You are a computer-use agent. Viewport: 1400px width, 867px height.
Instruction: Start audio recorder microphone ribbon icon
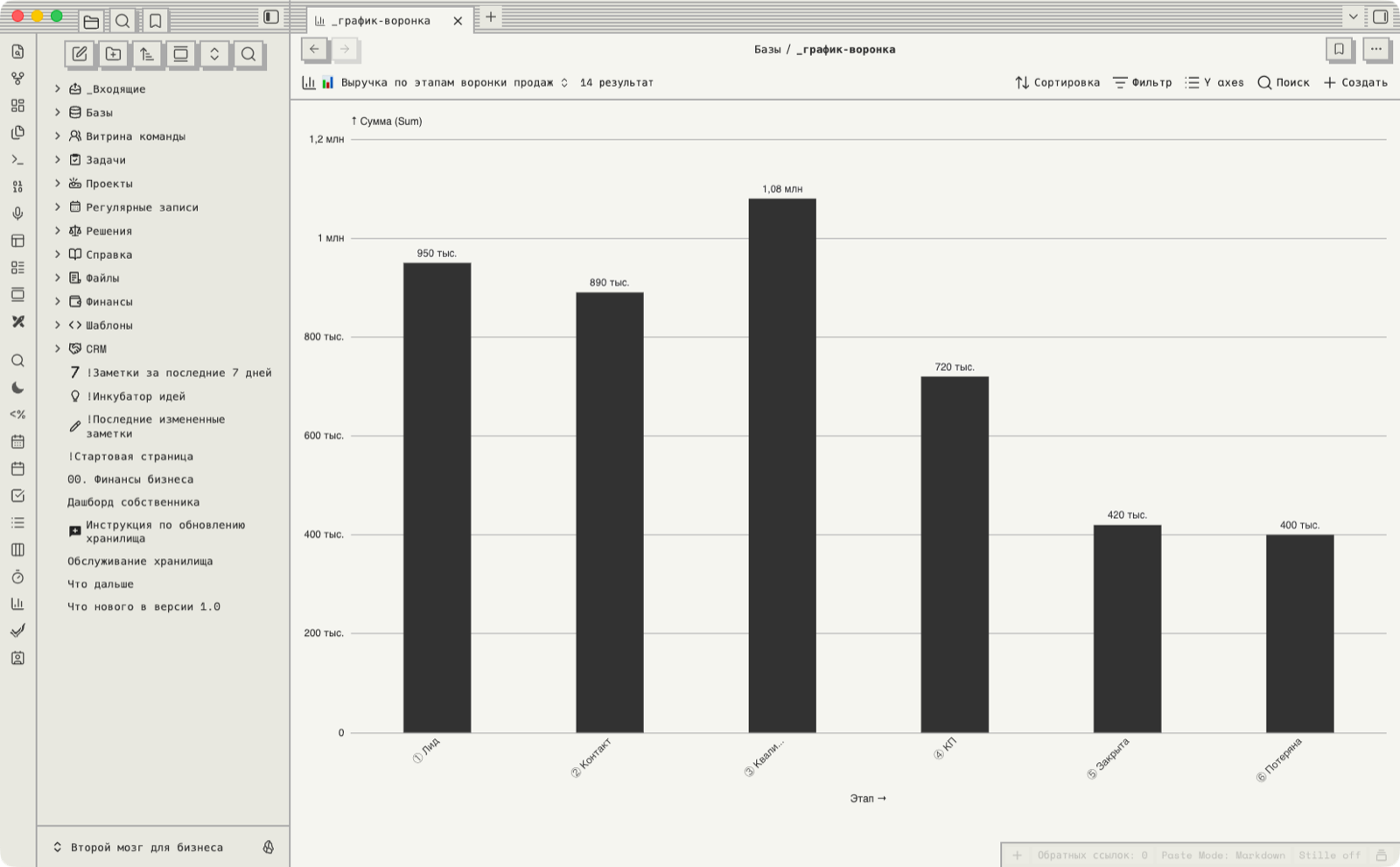[17, 213]
